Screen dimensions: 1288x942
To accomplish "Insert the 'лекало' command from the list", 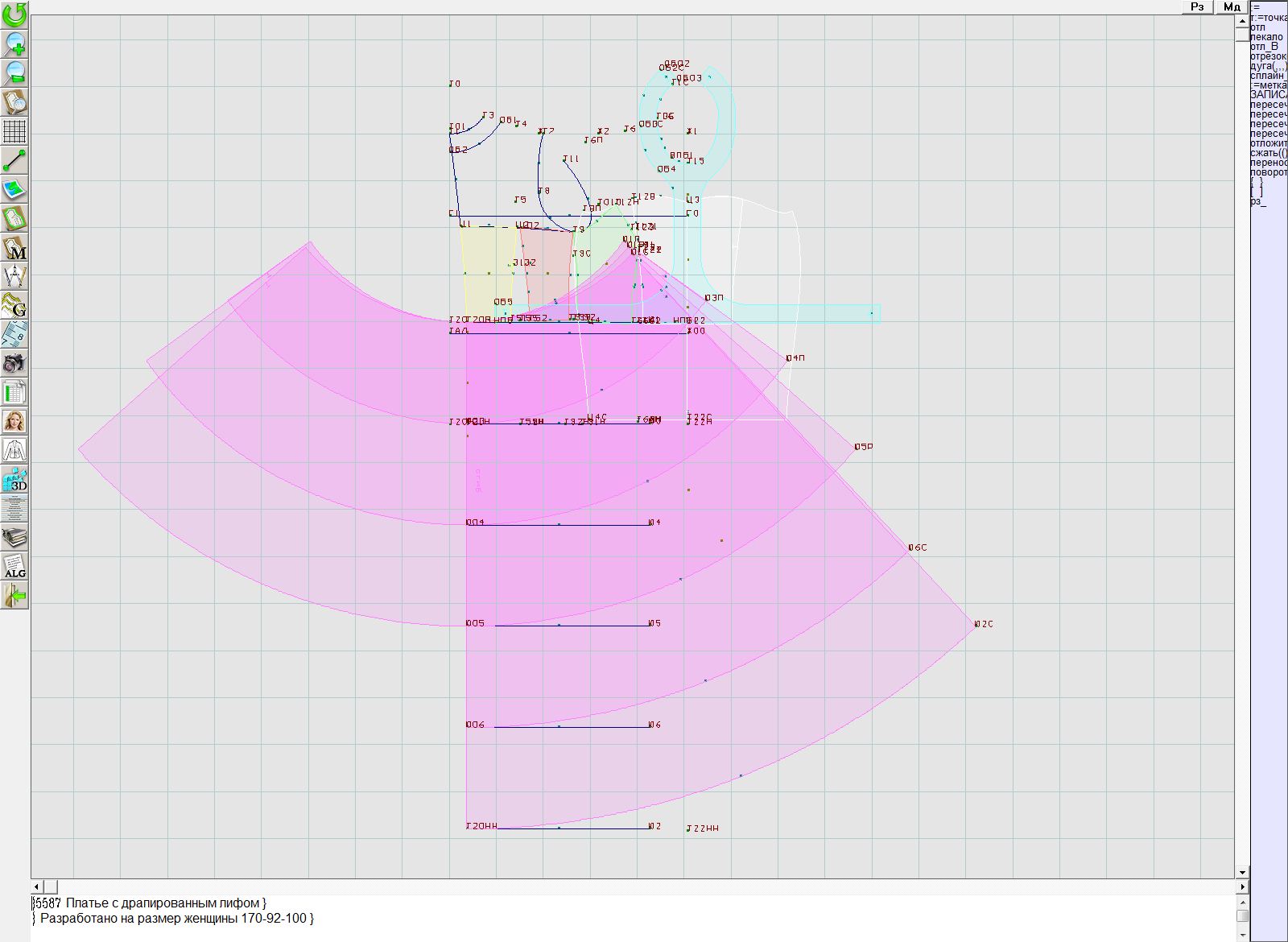I will coord(1266,37).
